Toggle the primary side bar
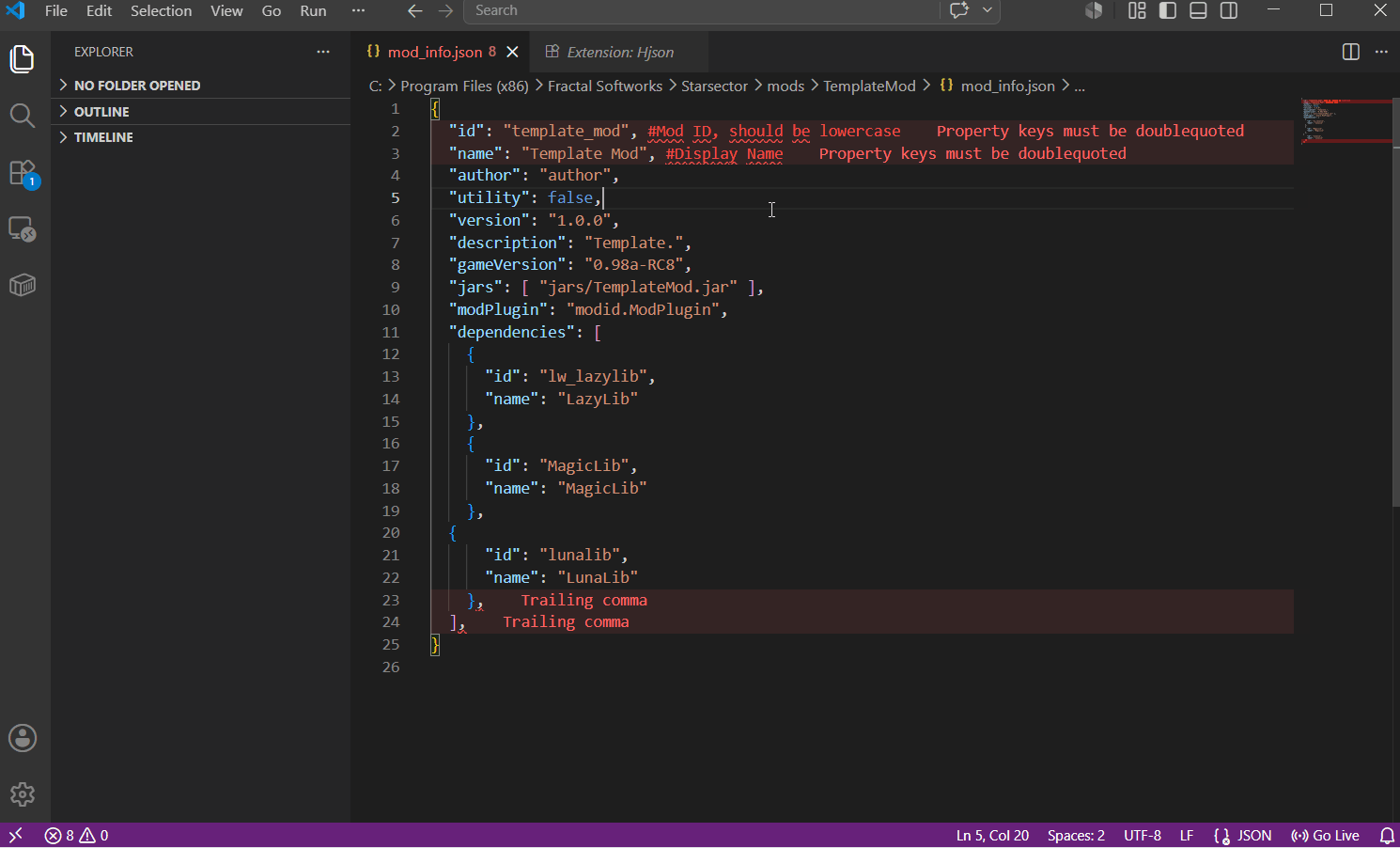 click(x=1168, y=10)
